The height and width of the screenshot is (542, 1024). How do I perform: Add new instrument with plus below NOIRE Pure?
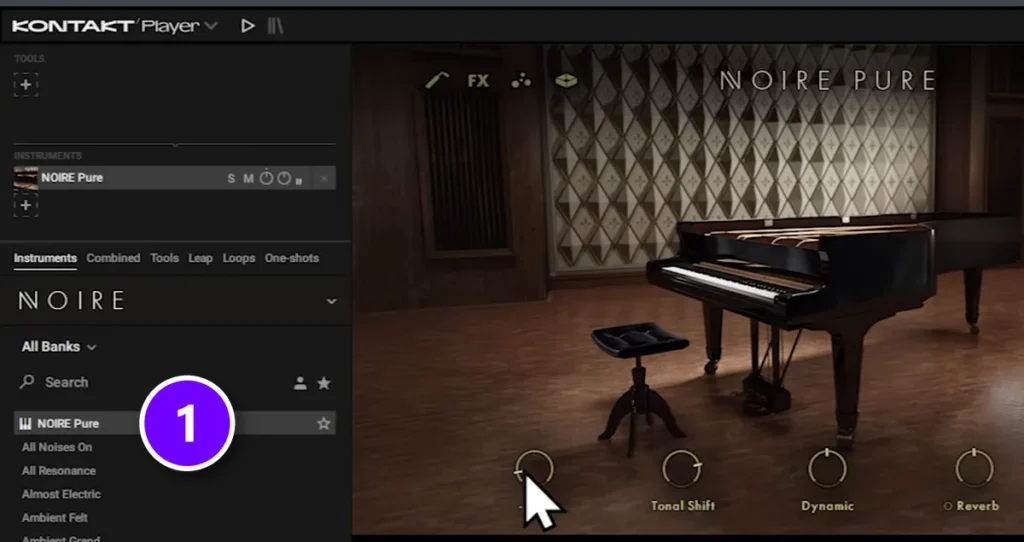(25, 206)
